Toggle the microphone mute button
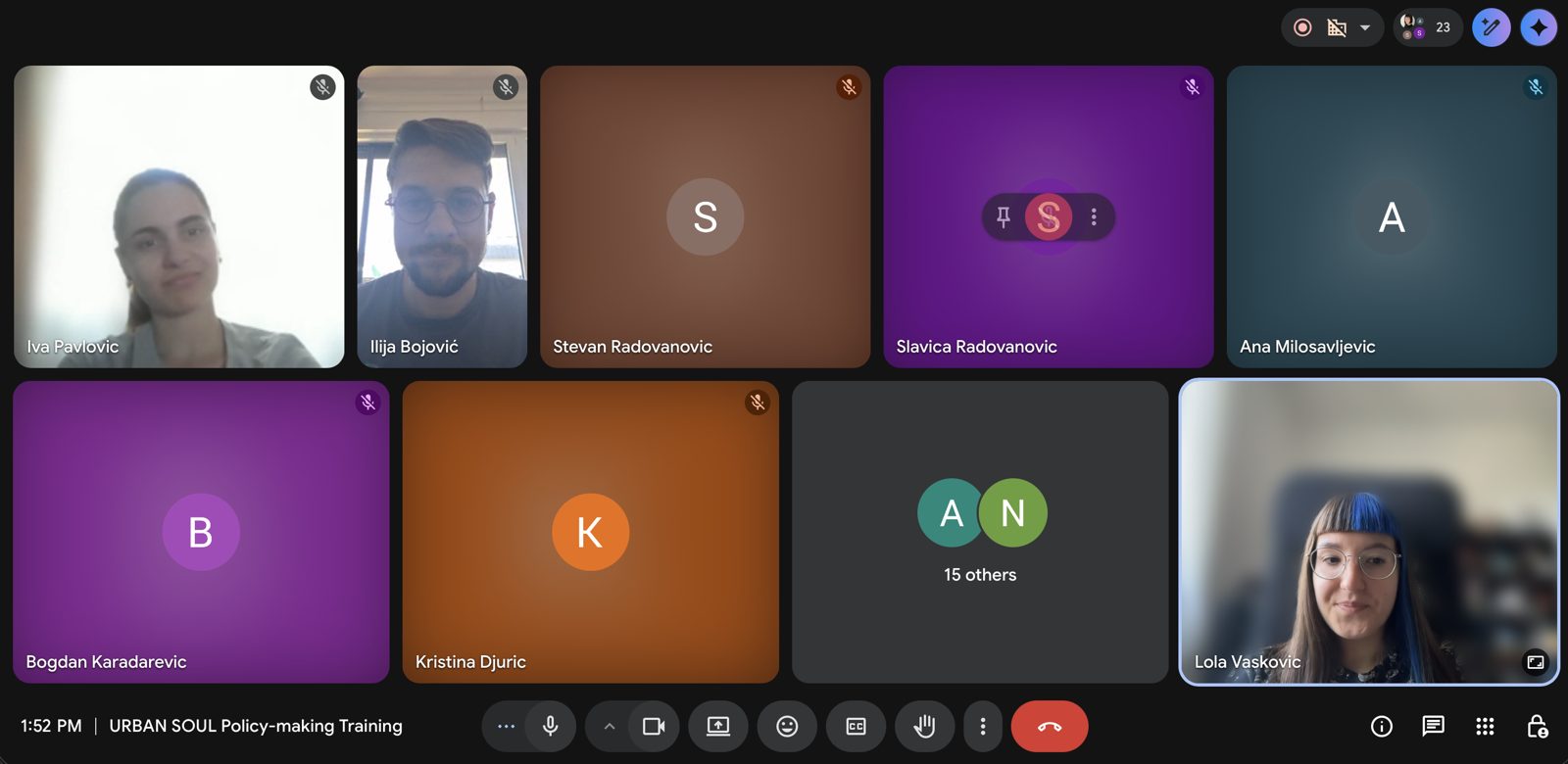Image resolution: width=1568 pixels, height=764 pixels. click(551, 726)
